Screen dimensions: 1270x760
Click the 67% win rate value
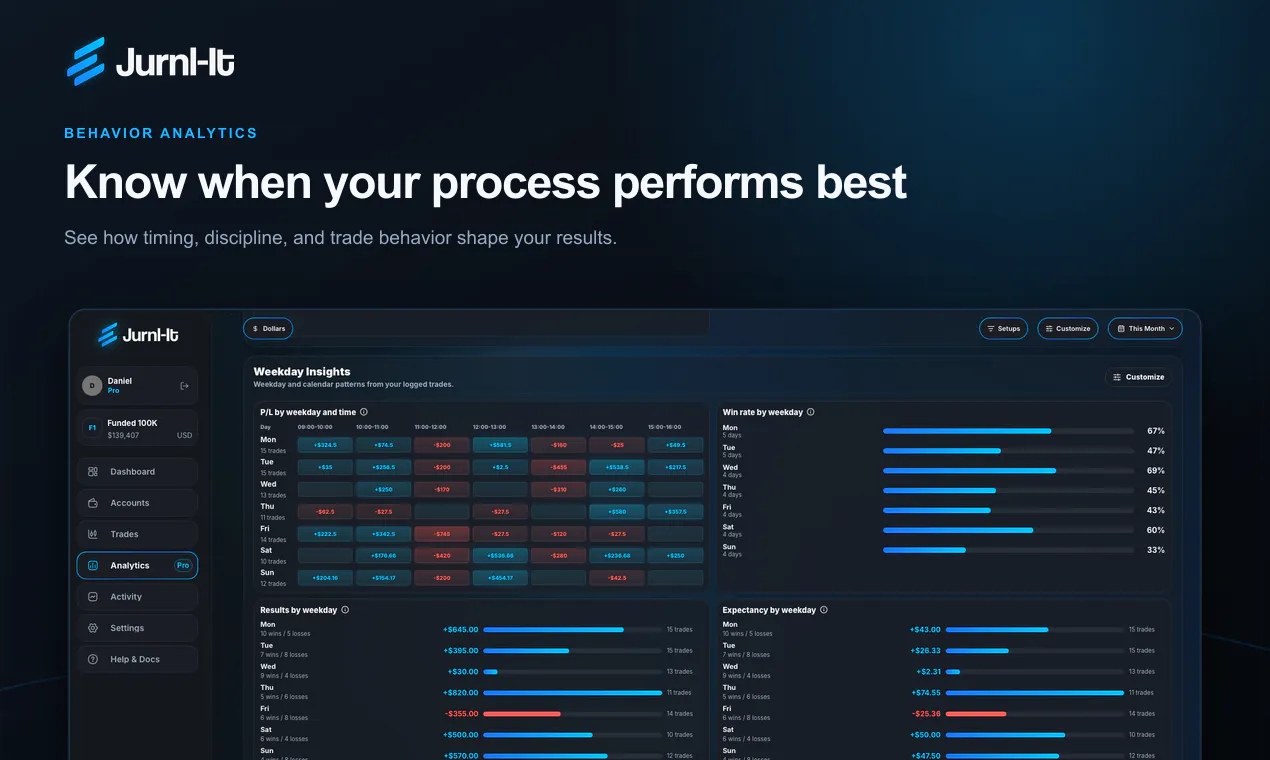point(1156,431)
